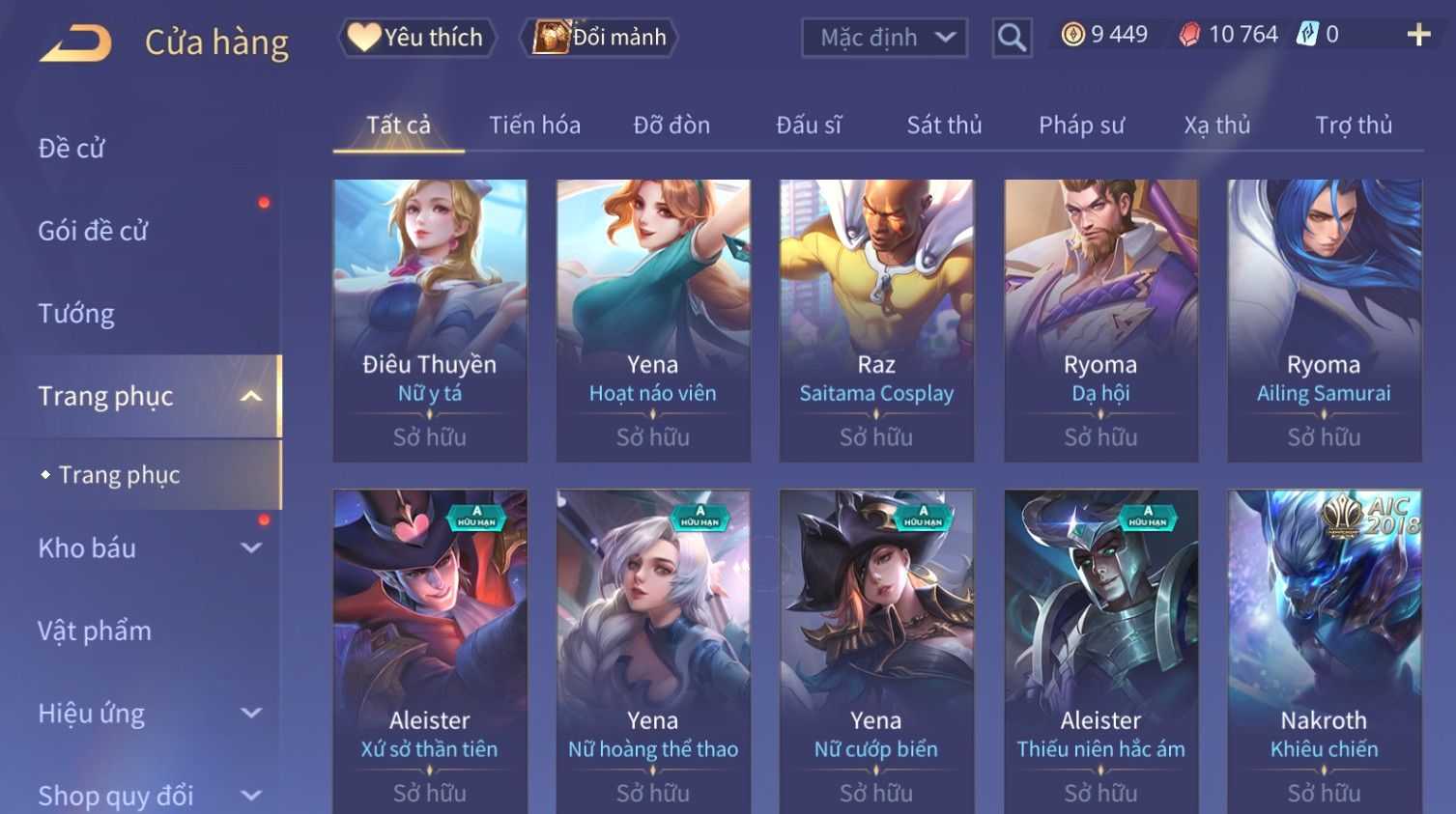1456x814 pixels.
Task: Open the search magnifier icon
Action: pyautogui.click(x=1012, y=38)
